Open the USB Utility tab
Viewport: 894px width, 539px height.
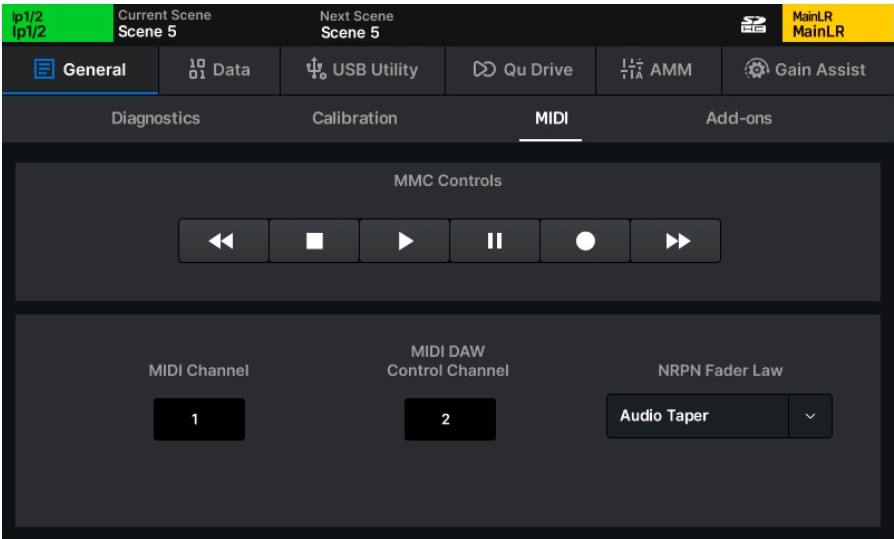point(363,70)
